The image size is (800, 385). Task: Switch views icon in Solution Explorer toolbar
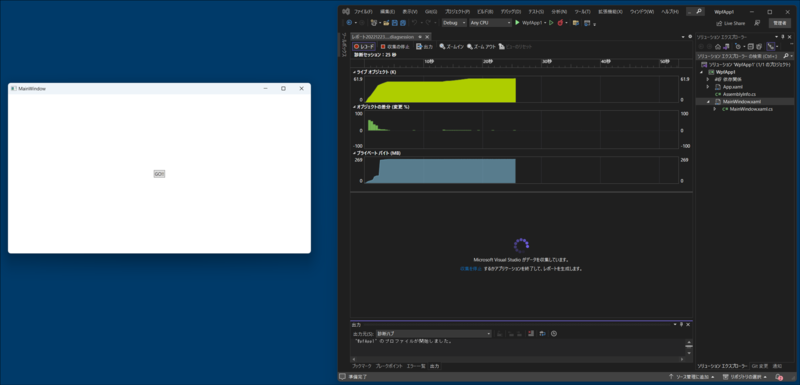tap(726, 46)
